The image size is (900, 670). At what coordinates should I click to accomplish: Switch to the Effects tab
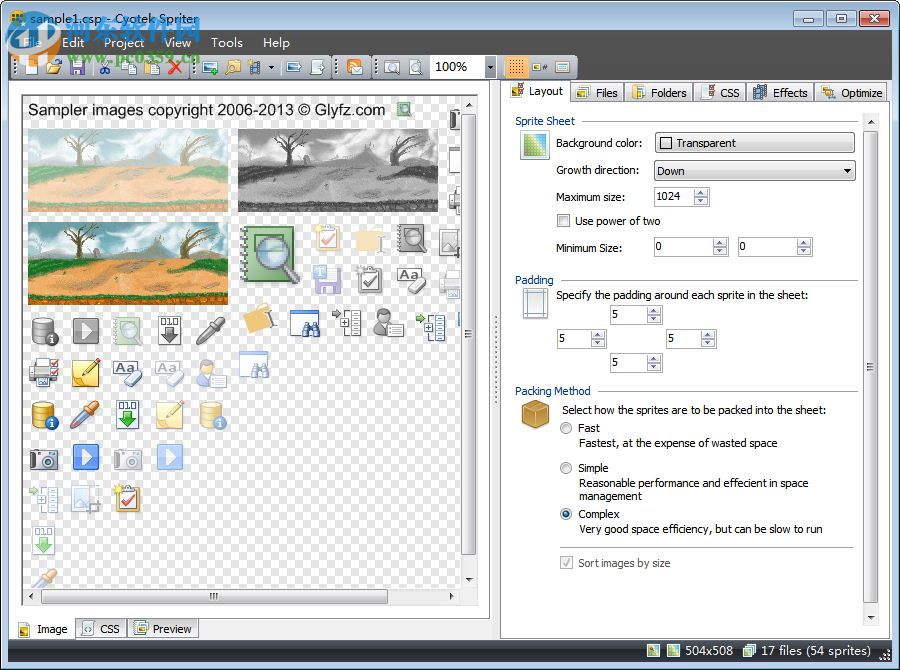(781, 92)
